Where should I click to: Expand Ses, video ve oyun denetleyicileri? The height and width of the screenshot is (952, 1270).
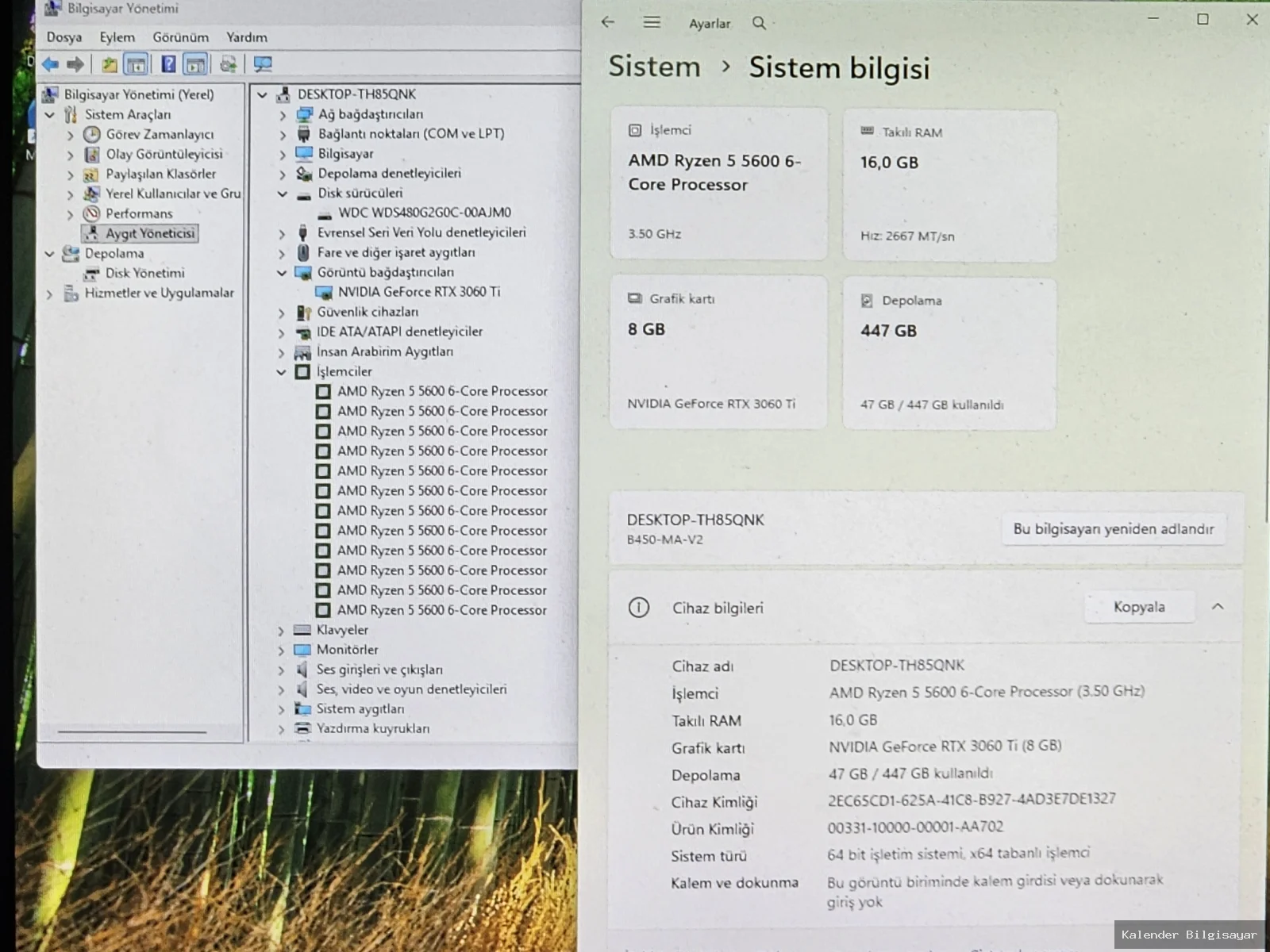click(281, 690)
